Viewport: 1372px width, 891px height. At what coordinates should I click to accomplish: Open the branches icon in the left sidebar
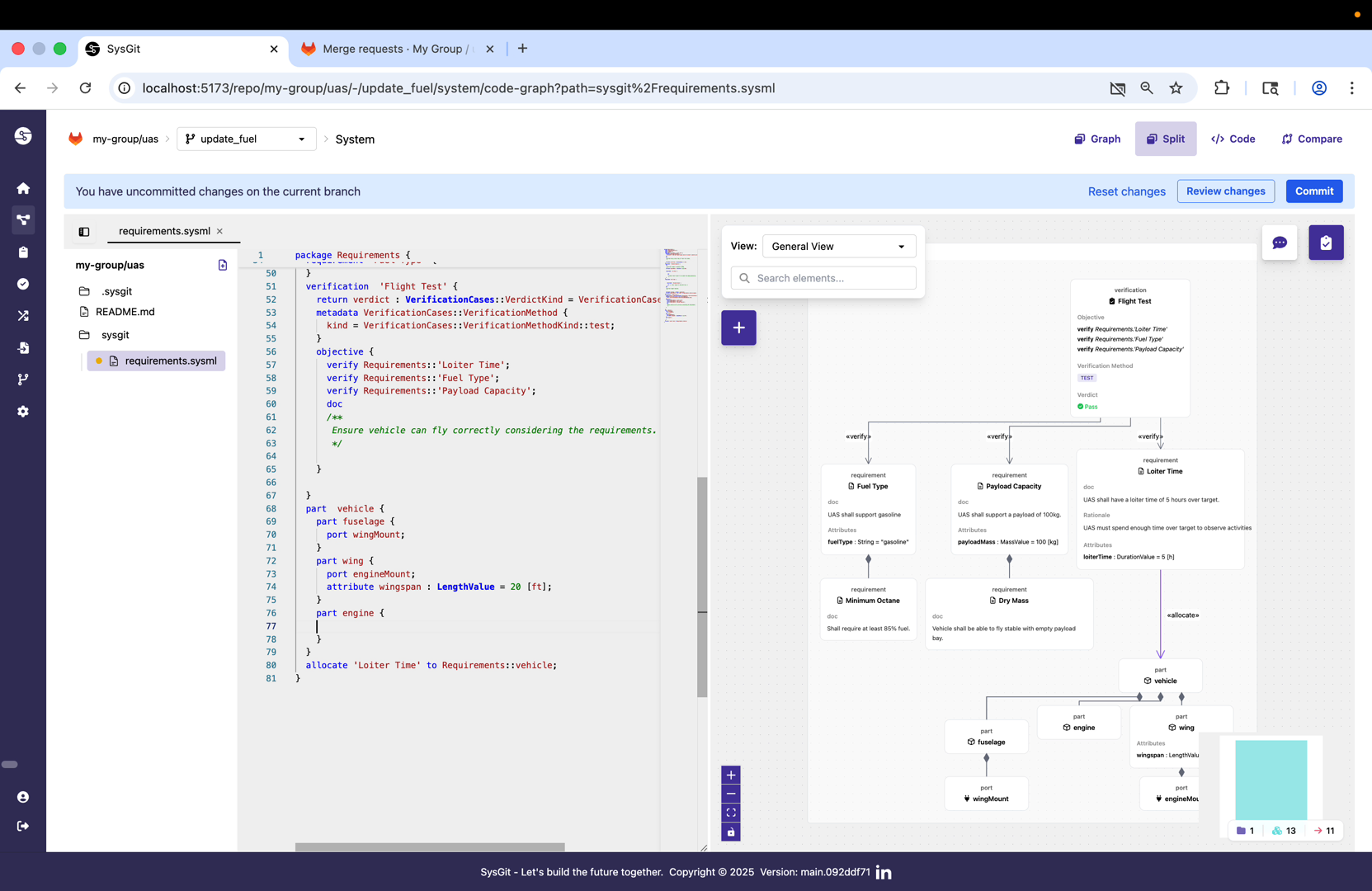pos(23,379)
